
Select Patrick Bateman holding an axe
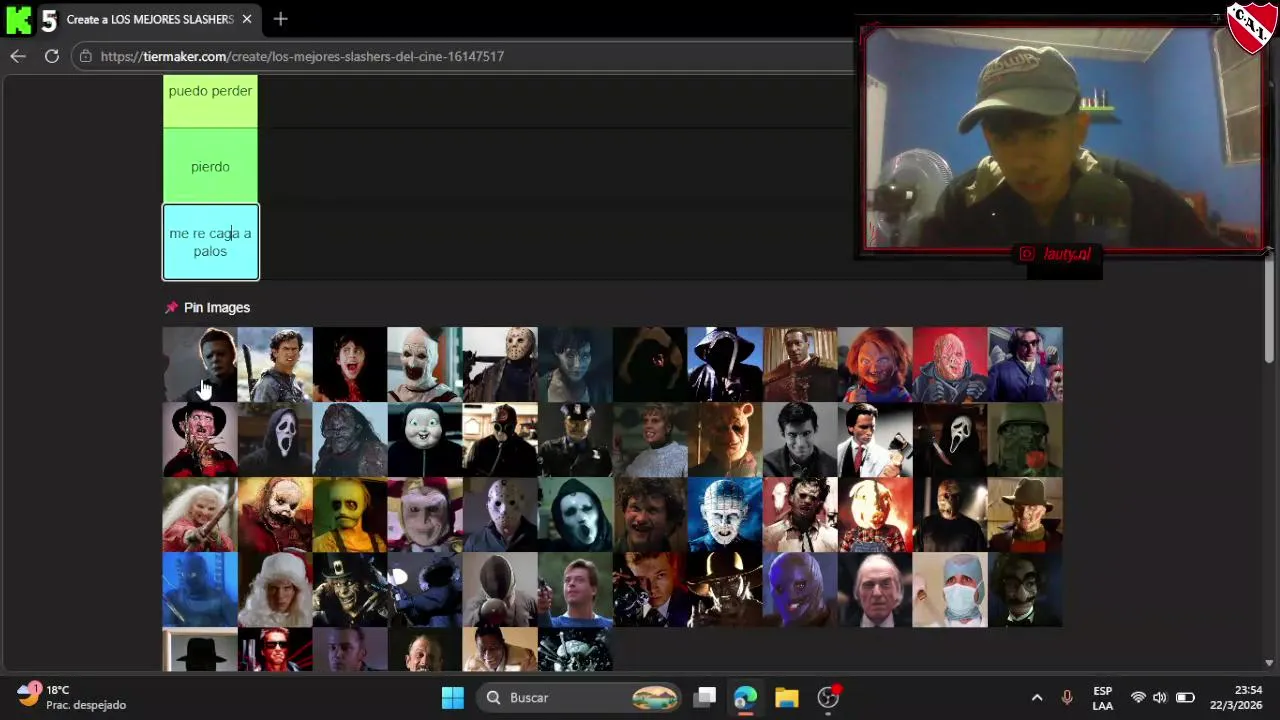tap(875, 439)
